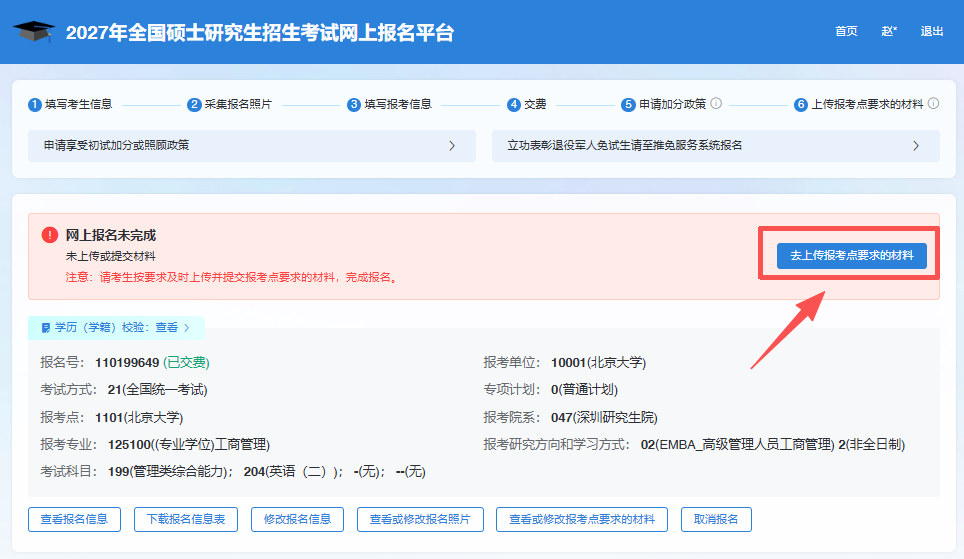Image resolution: width=964 pixels, height=559 pixels.
Task: Open 立功表彰退役军人免试生请至推免服务系统报名 row
Action: [x=716, y=146]
